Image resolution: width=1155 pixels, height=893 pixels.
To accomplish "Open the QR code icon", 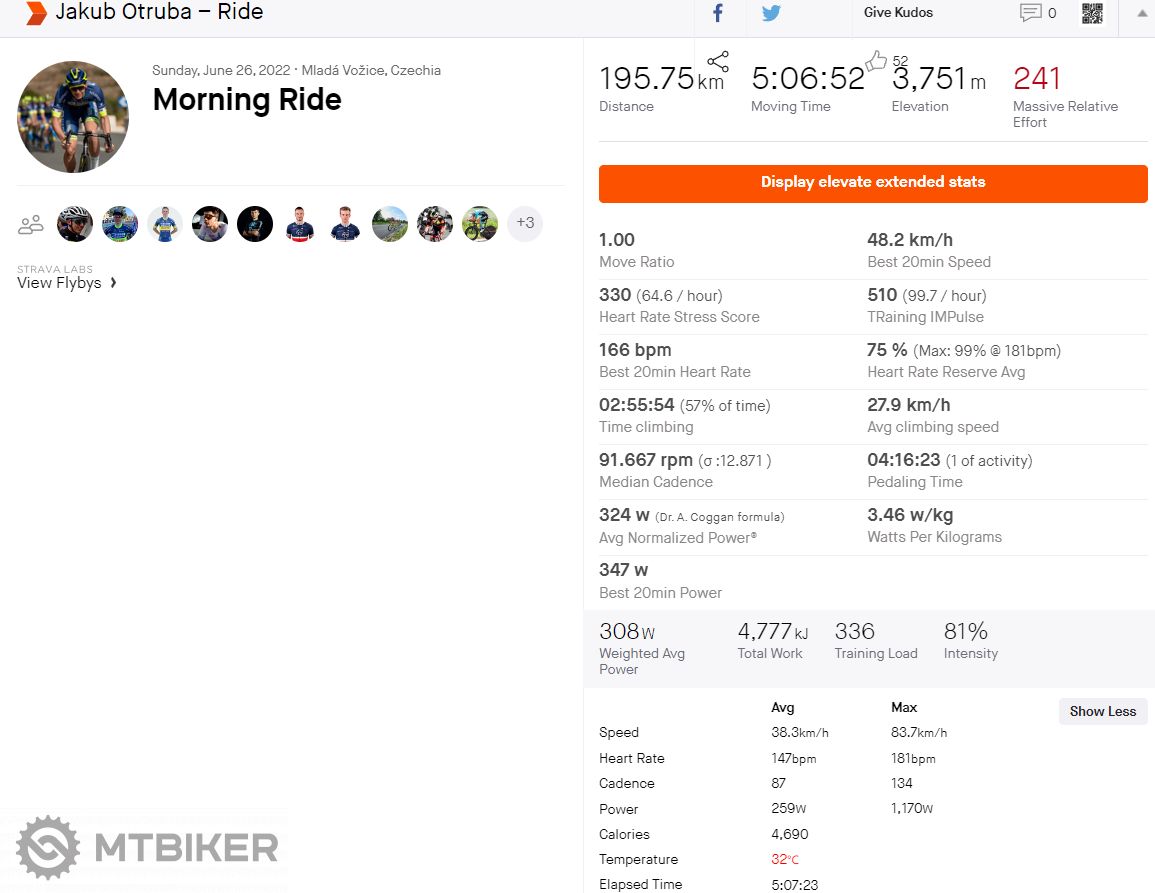I will pyautogui.click(x=1092, y=13).
